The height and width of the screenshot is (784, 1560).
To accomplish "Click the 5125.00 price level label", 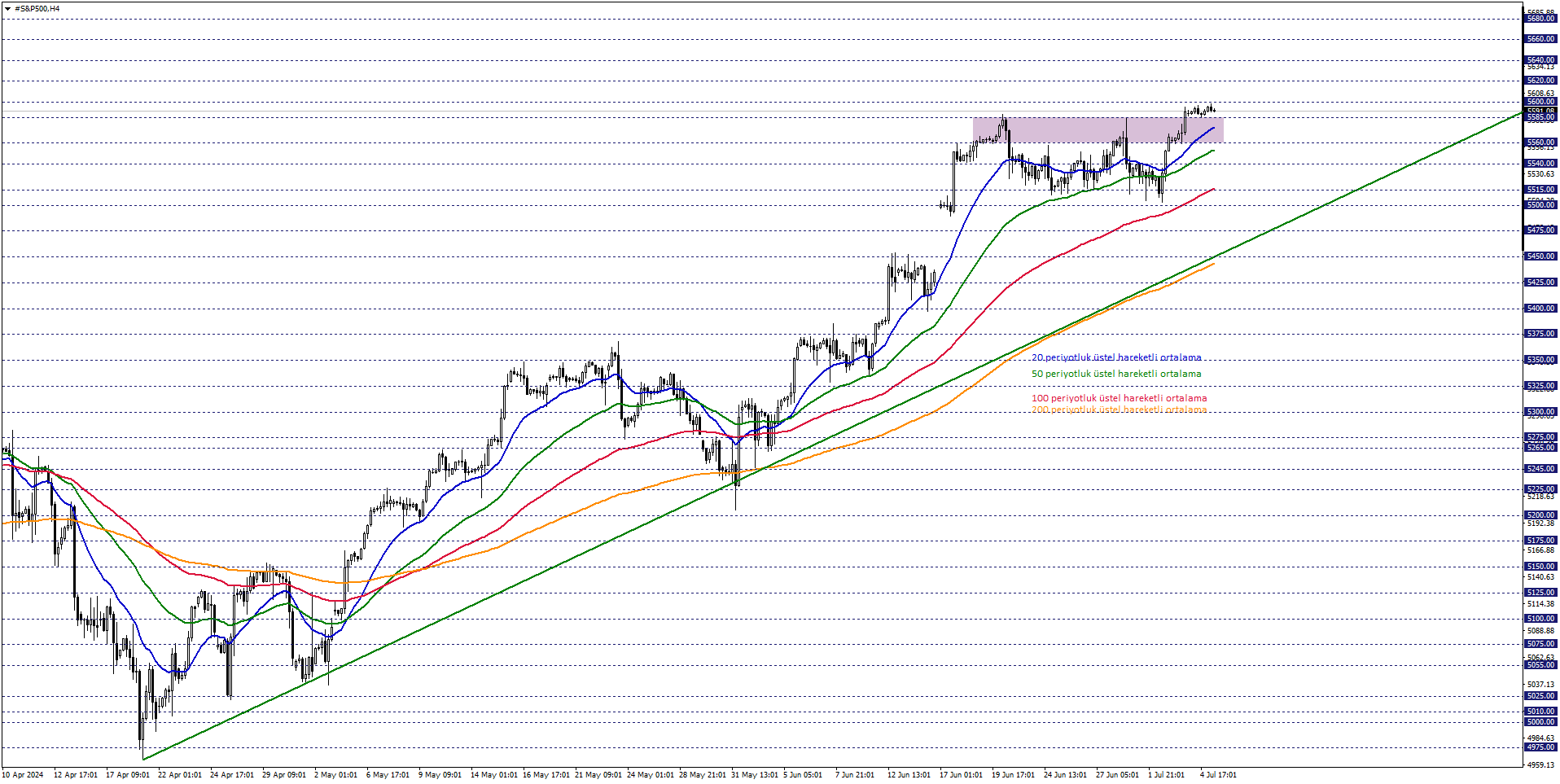I will click(1540, 593).
